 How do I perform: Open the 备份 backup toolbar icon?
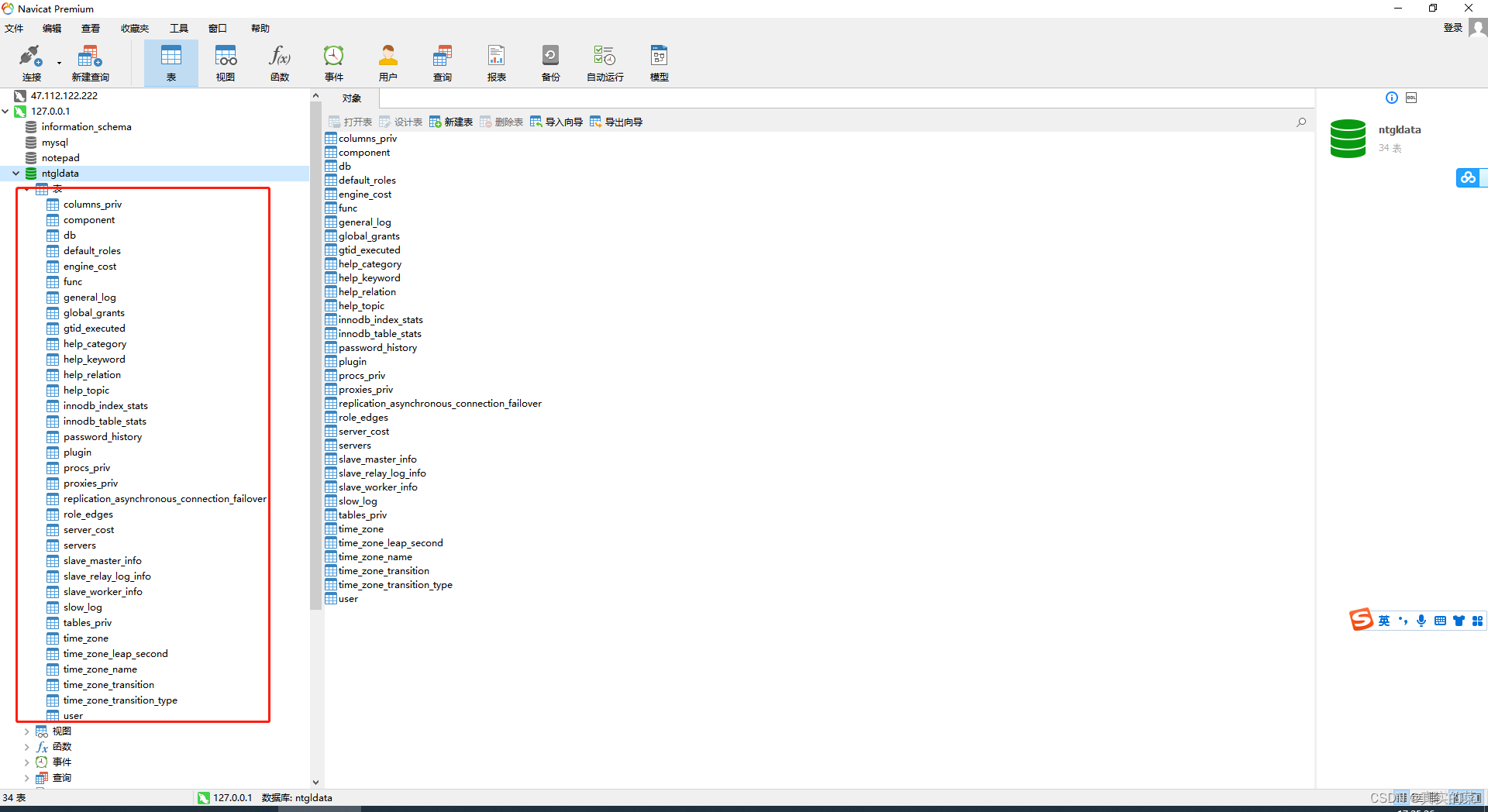(551, 62)
